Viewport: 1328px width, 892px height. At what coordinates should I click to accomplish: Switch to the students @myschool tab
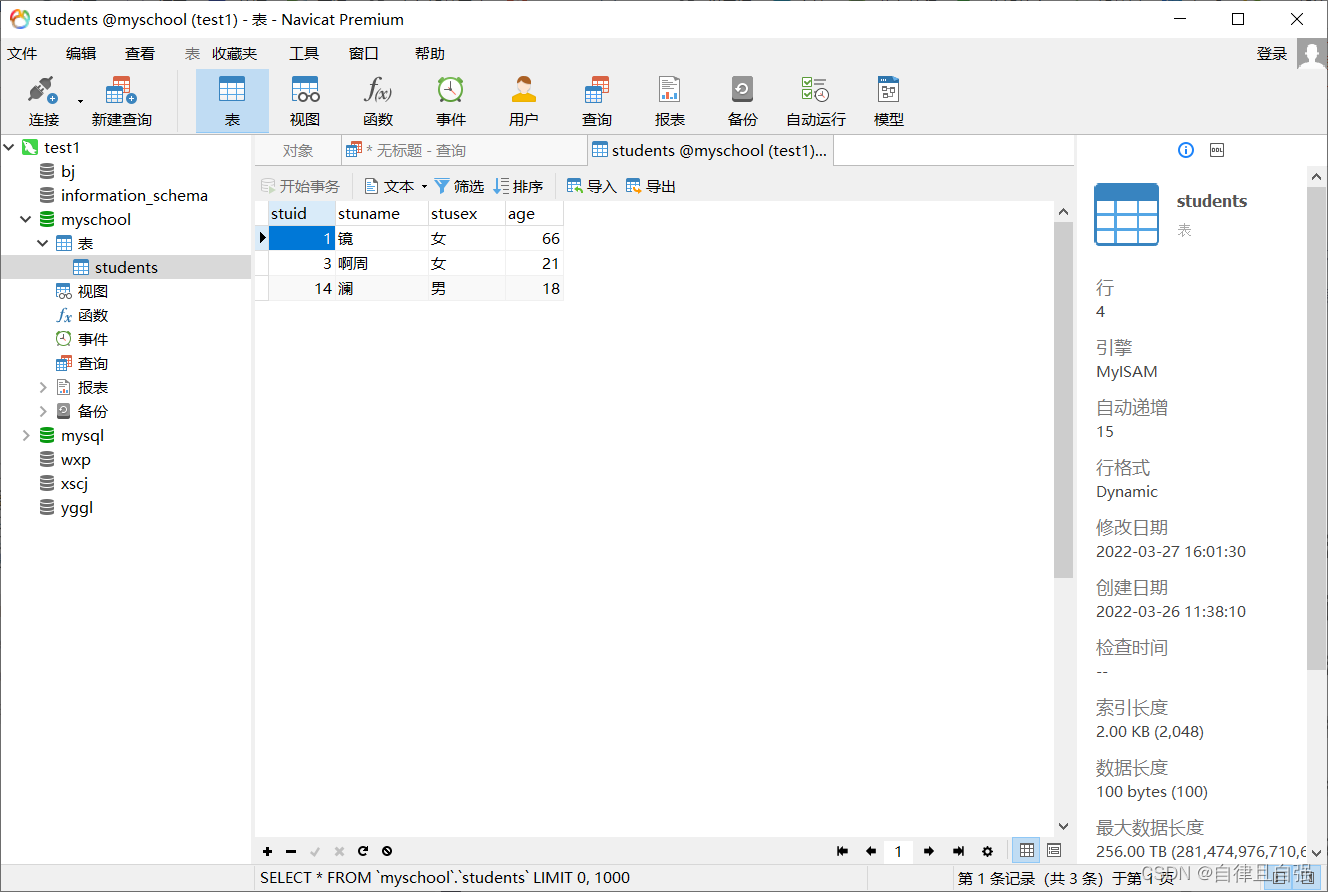(x=710, y=151)
